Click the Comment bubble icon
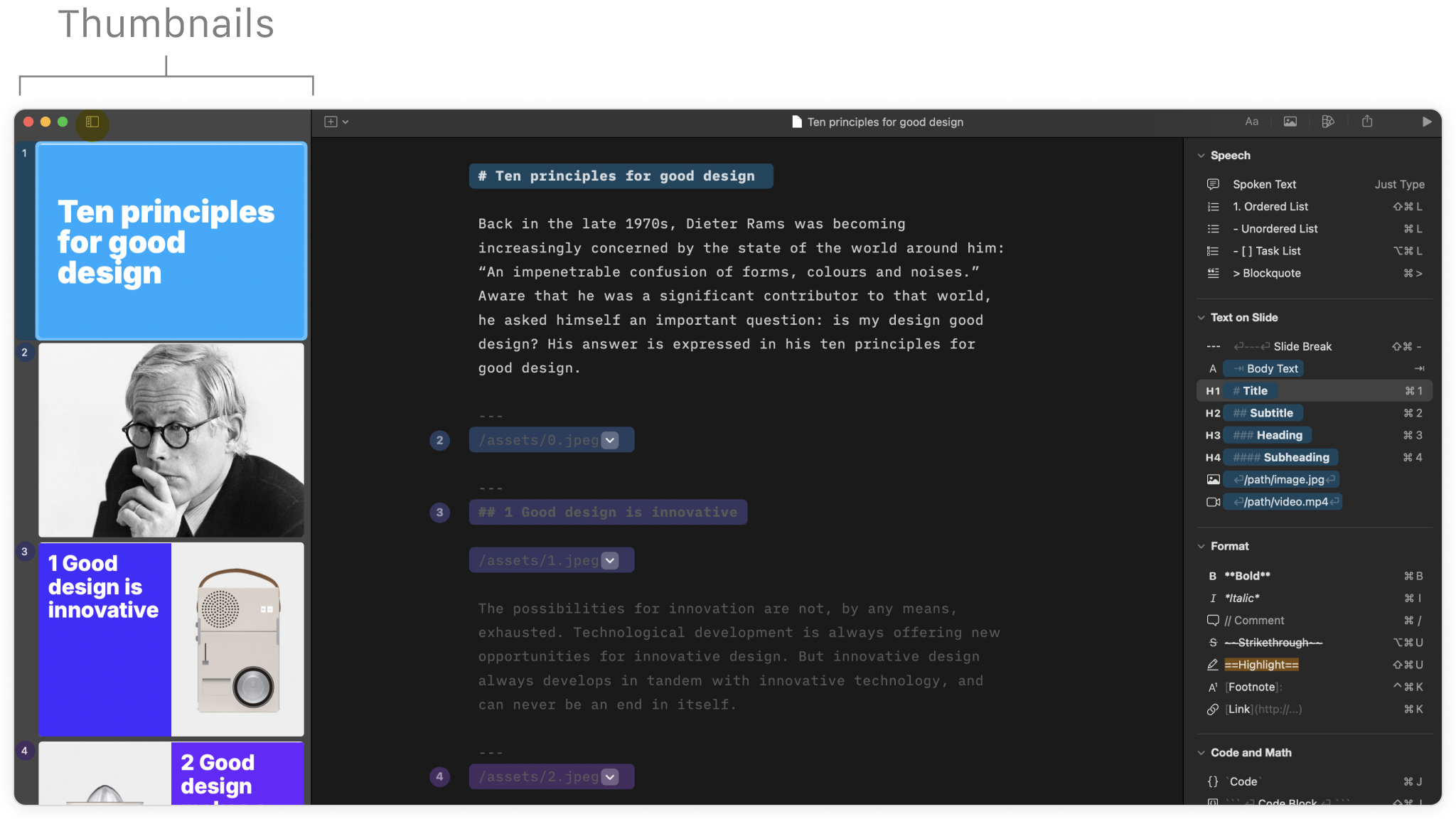This screenshot has height=819, width=1456. (x=1213, y=621)
